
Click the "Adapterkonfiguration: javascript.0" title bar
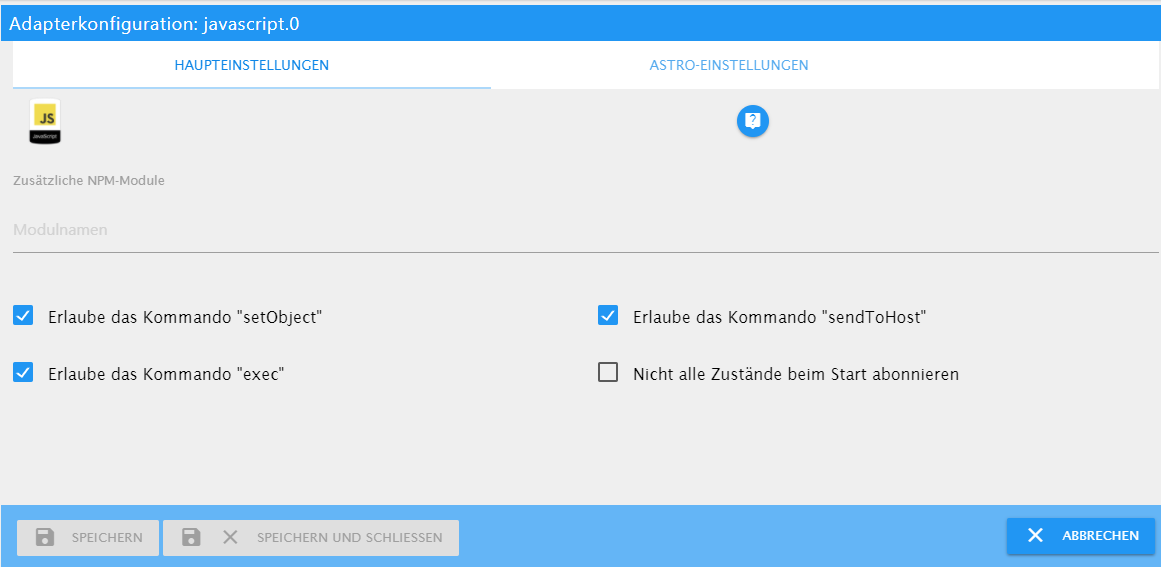tap(580, 24)
